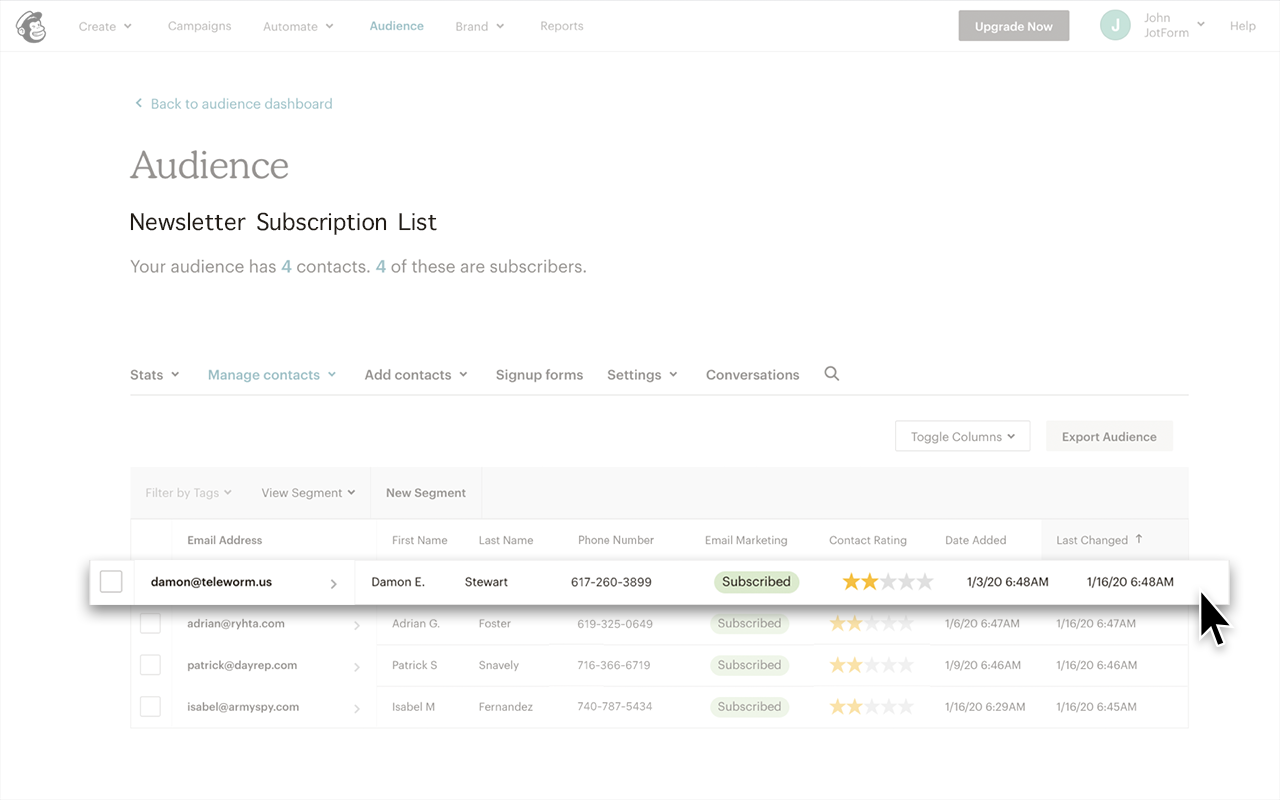Expand the View Segment dropdown
Image resolution: width=1280 pixels, height=800 pixels.
click(x=308, y=493)
